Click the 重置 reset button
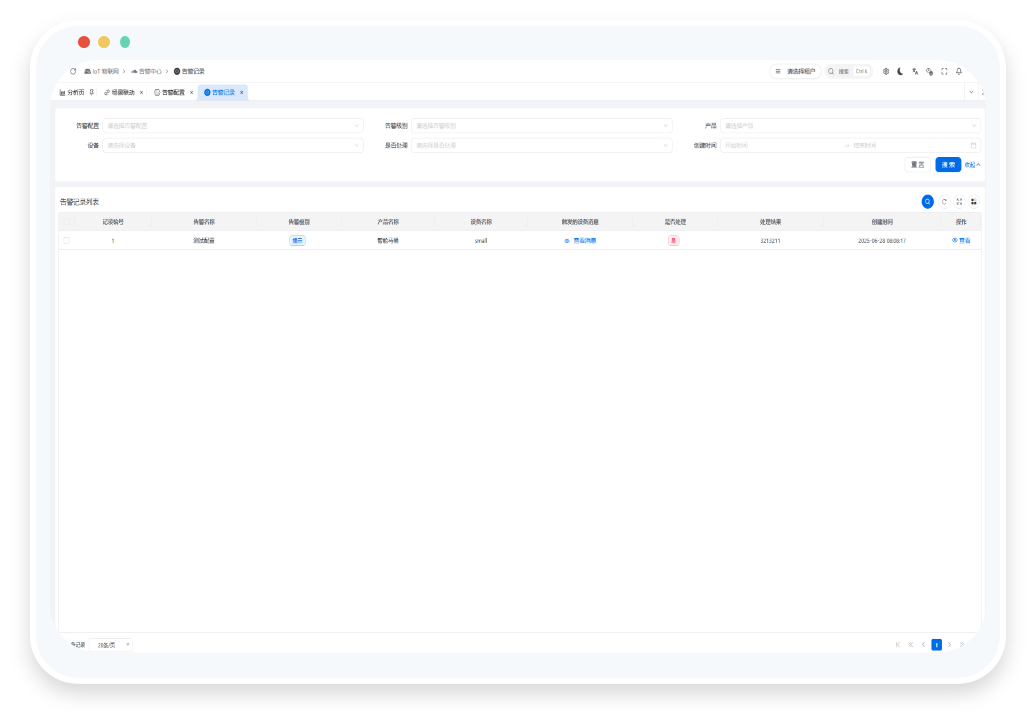This screenshot has height=724, width=1036. [917, 164]
